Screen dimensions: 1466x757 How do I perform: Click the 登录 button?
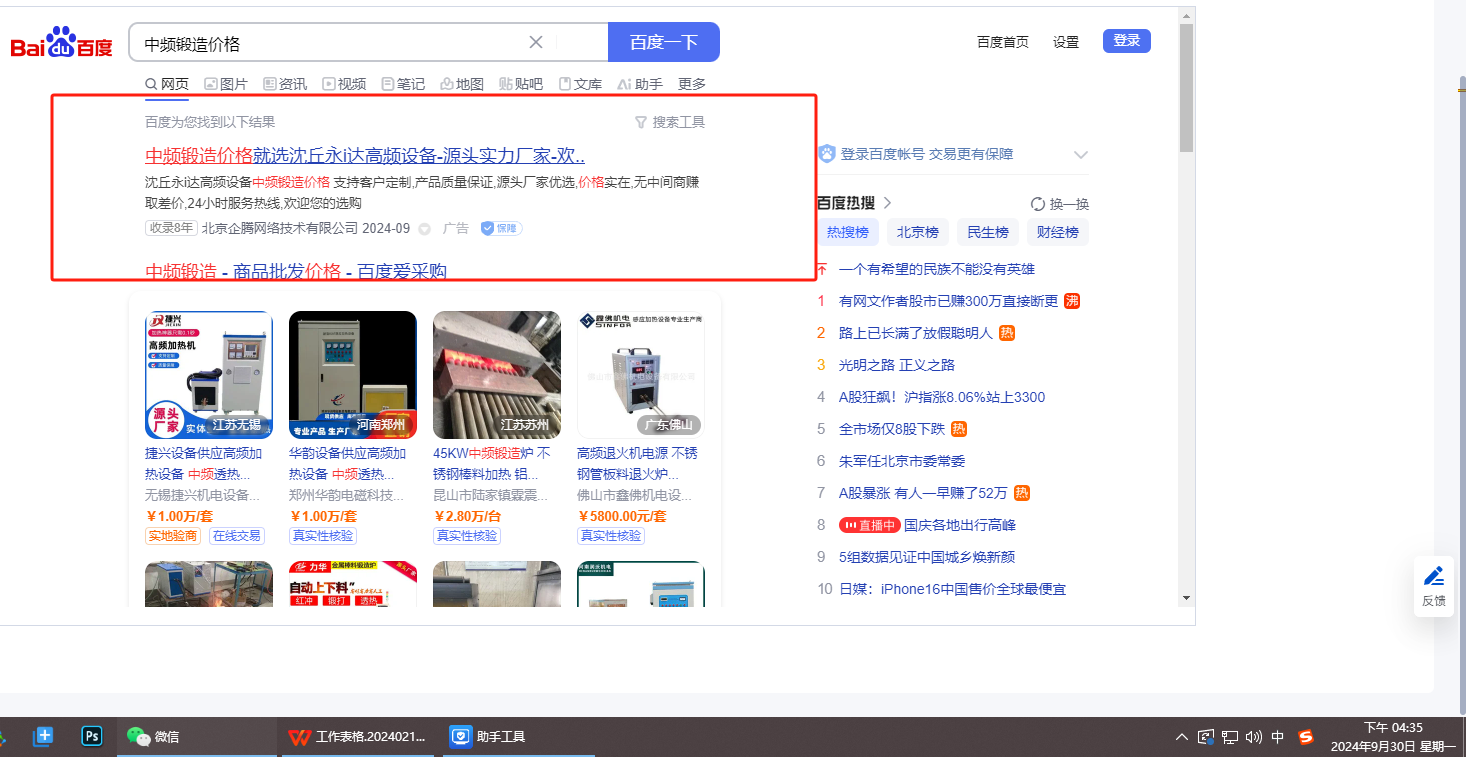[x=1127, y=41]
